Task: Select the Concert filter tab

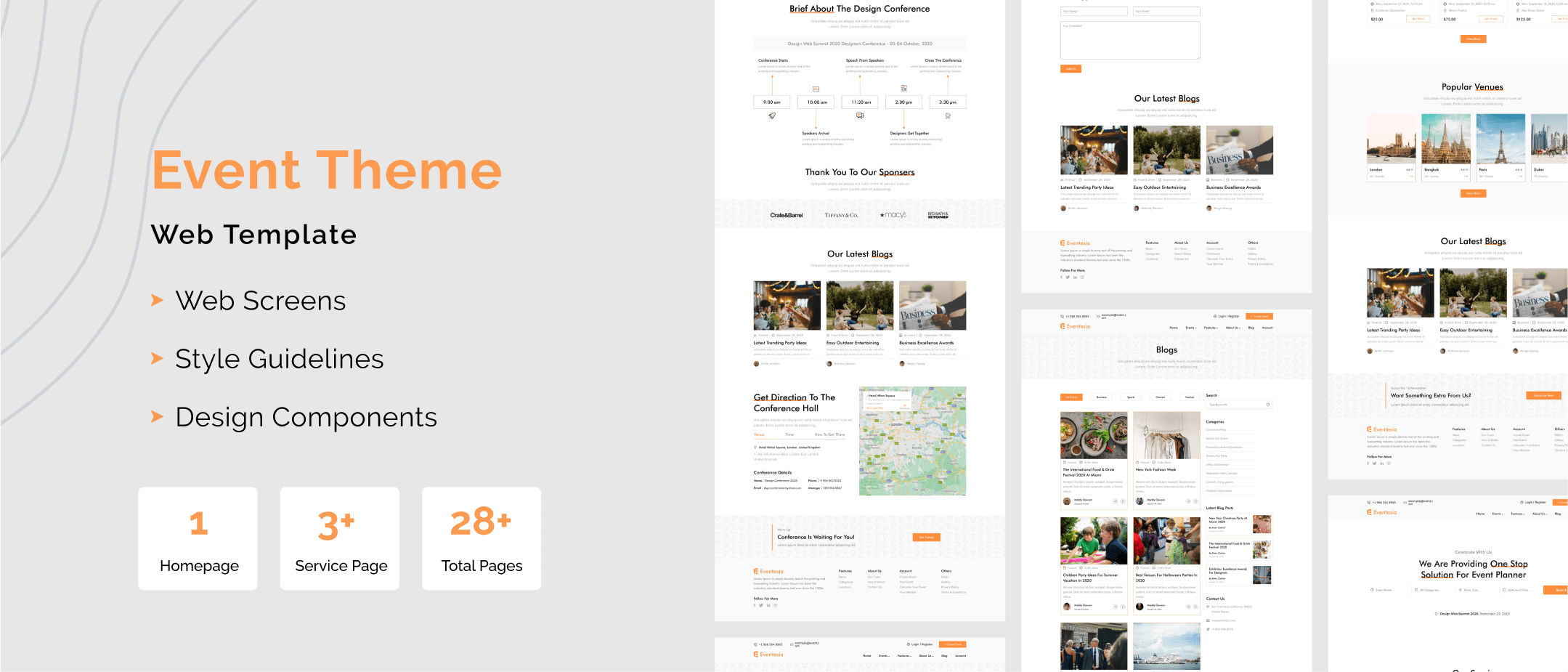Action: click(x=1160, y=397)
